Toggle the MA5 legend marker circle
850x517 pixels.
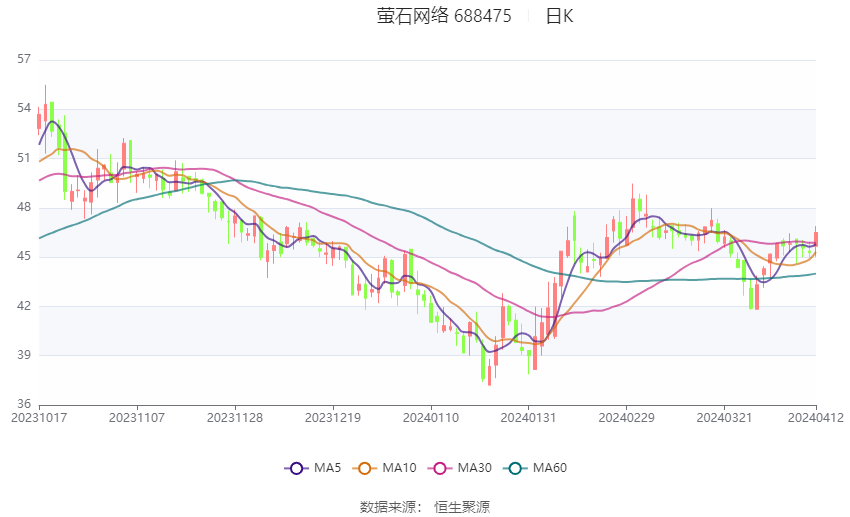tap(296, 468)
